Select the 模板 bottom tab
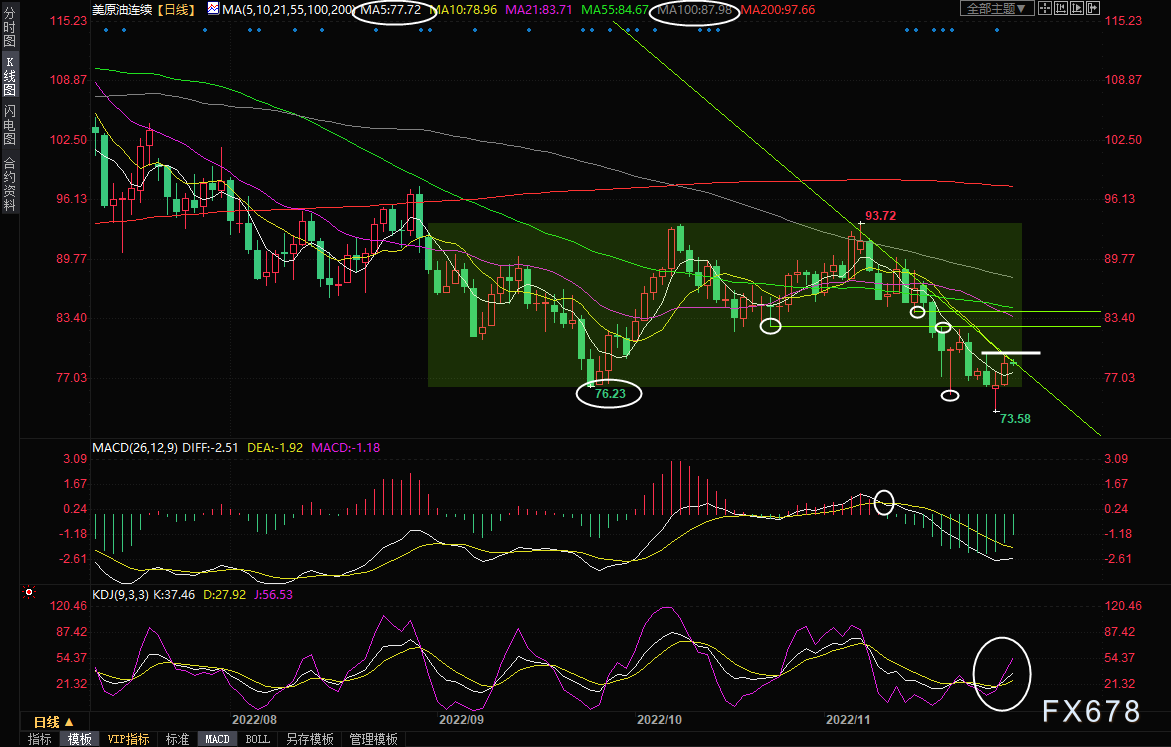This screenshot has height=747, width=1171. point(80,739)
